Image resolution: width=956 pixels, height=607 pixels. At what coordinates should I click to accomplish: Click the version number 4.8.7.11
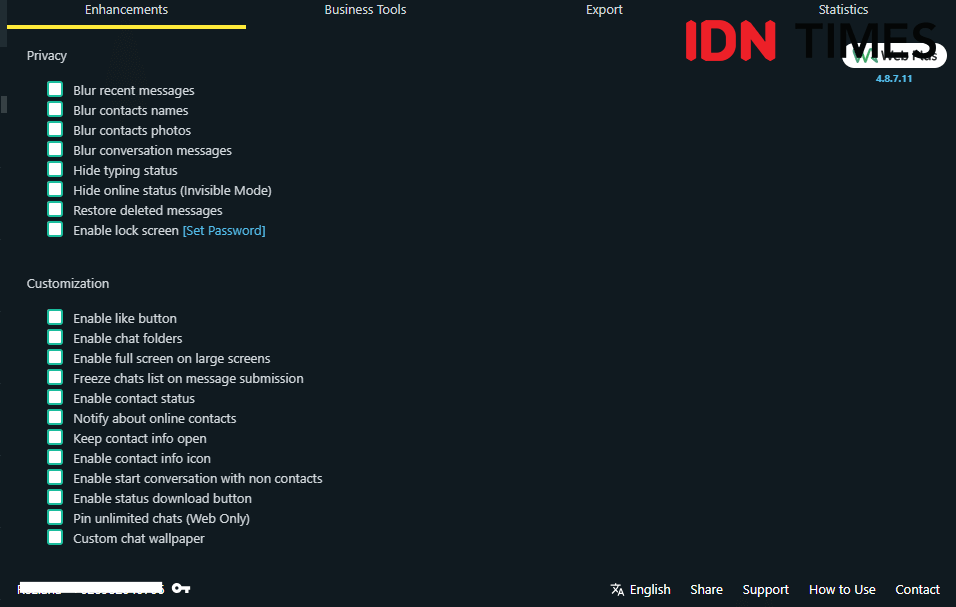pyautogui.click(x=893, y=78)
